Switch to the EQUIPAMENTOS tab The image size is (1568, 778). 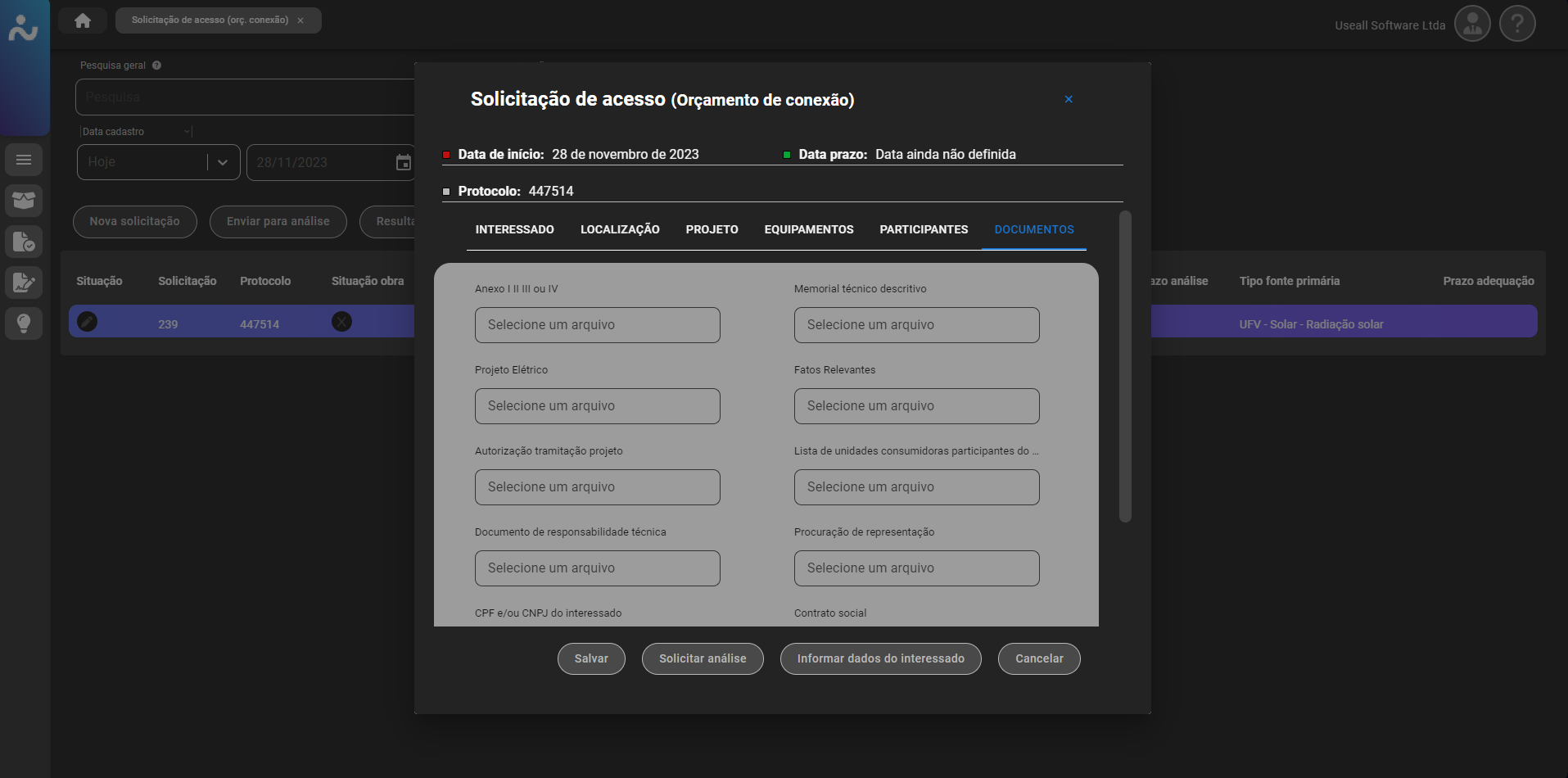(808, 229)
